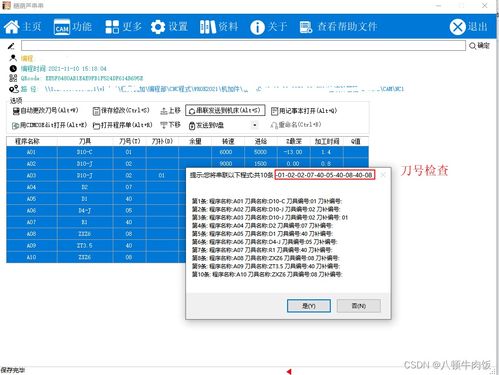Click 串联发送到机床 button
Screen dimensions: 499x375
[x=225, y=110]
